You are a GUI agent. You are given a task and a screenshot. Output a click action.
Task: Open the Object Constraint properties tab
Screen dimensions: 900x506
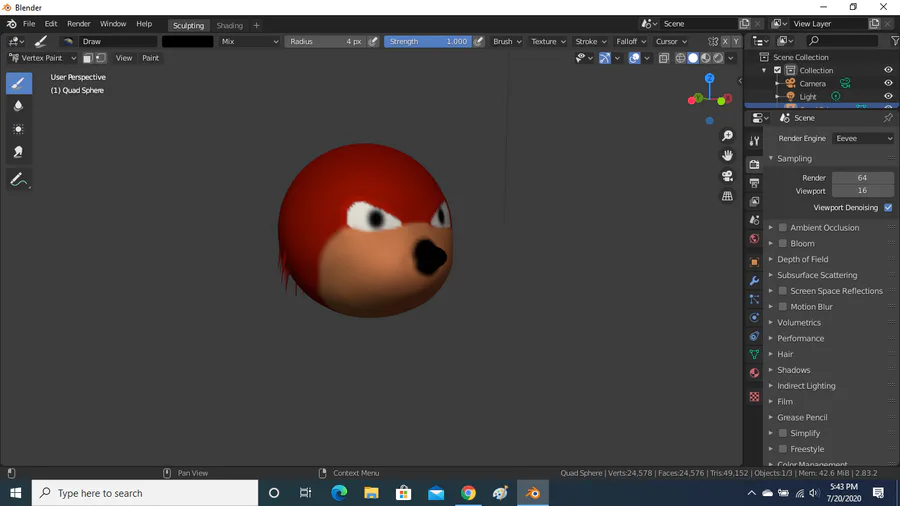(x=754, y=336)
